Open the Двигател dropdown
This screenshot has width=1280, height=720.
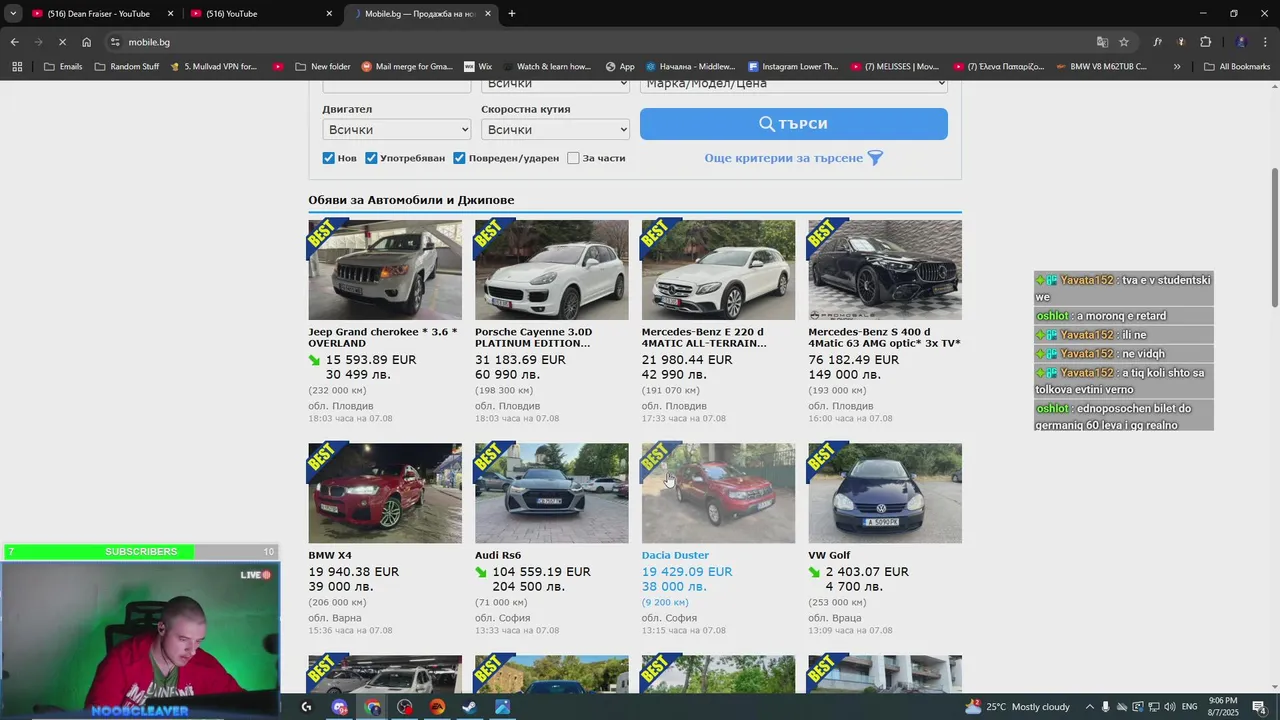pos(397,130)
